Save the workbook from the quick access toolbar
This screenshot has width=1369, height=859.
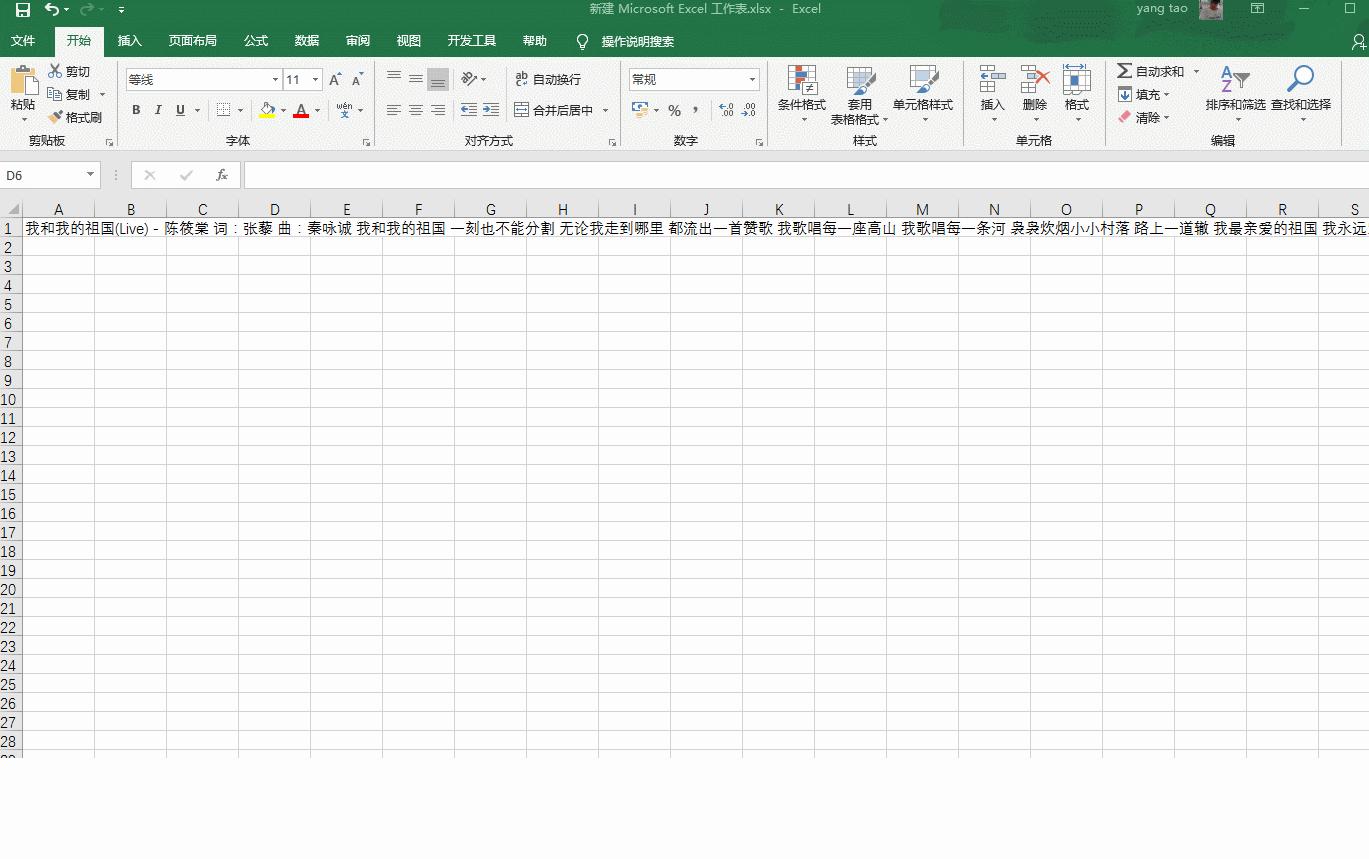click(x=23, y=10)
